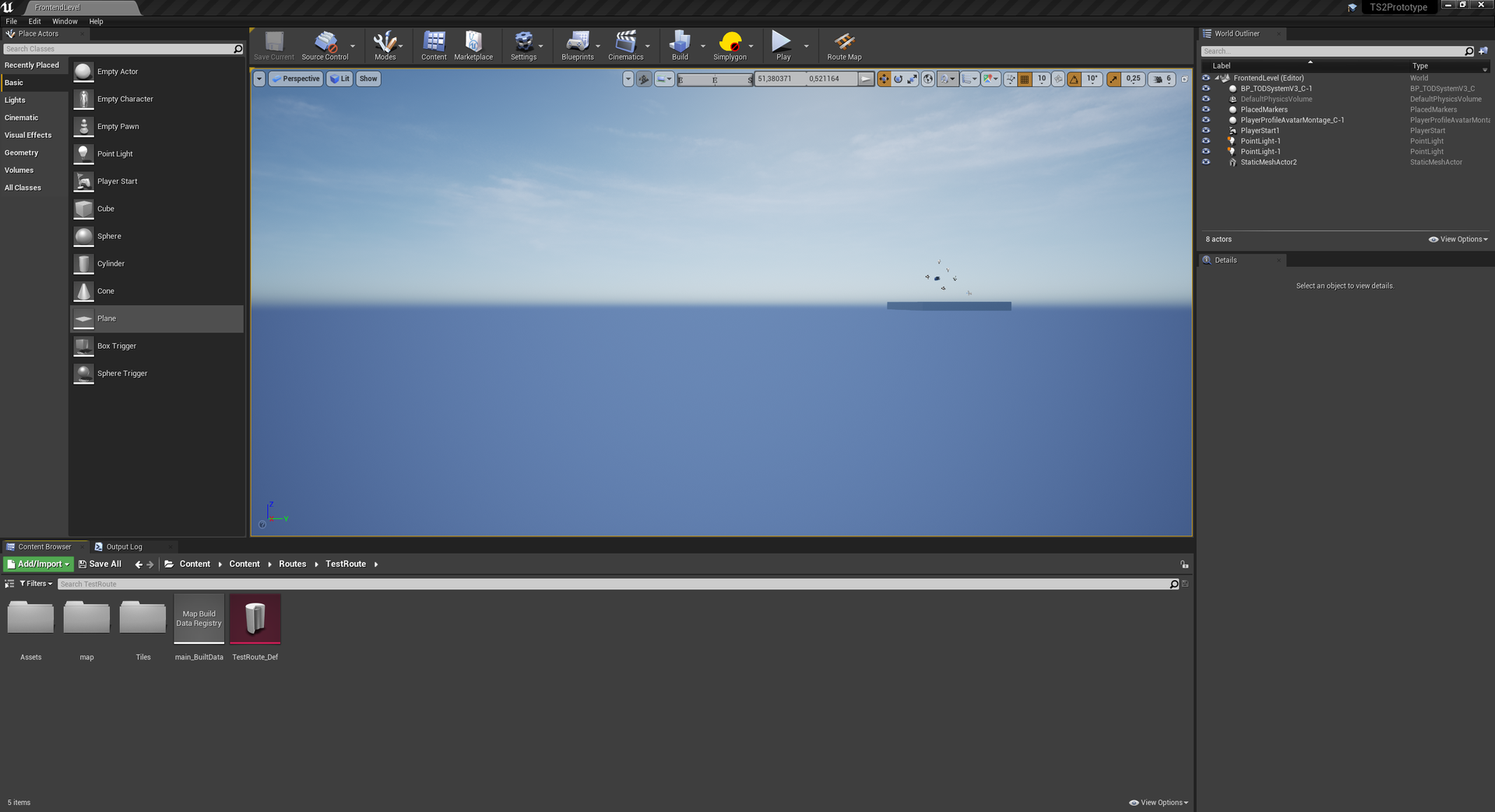This screenshot has height=812, width=1495.
Task: Select the rotate gizmo tool in viewport
Action: 898,79
